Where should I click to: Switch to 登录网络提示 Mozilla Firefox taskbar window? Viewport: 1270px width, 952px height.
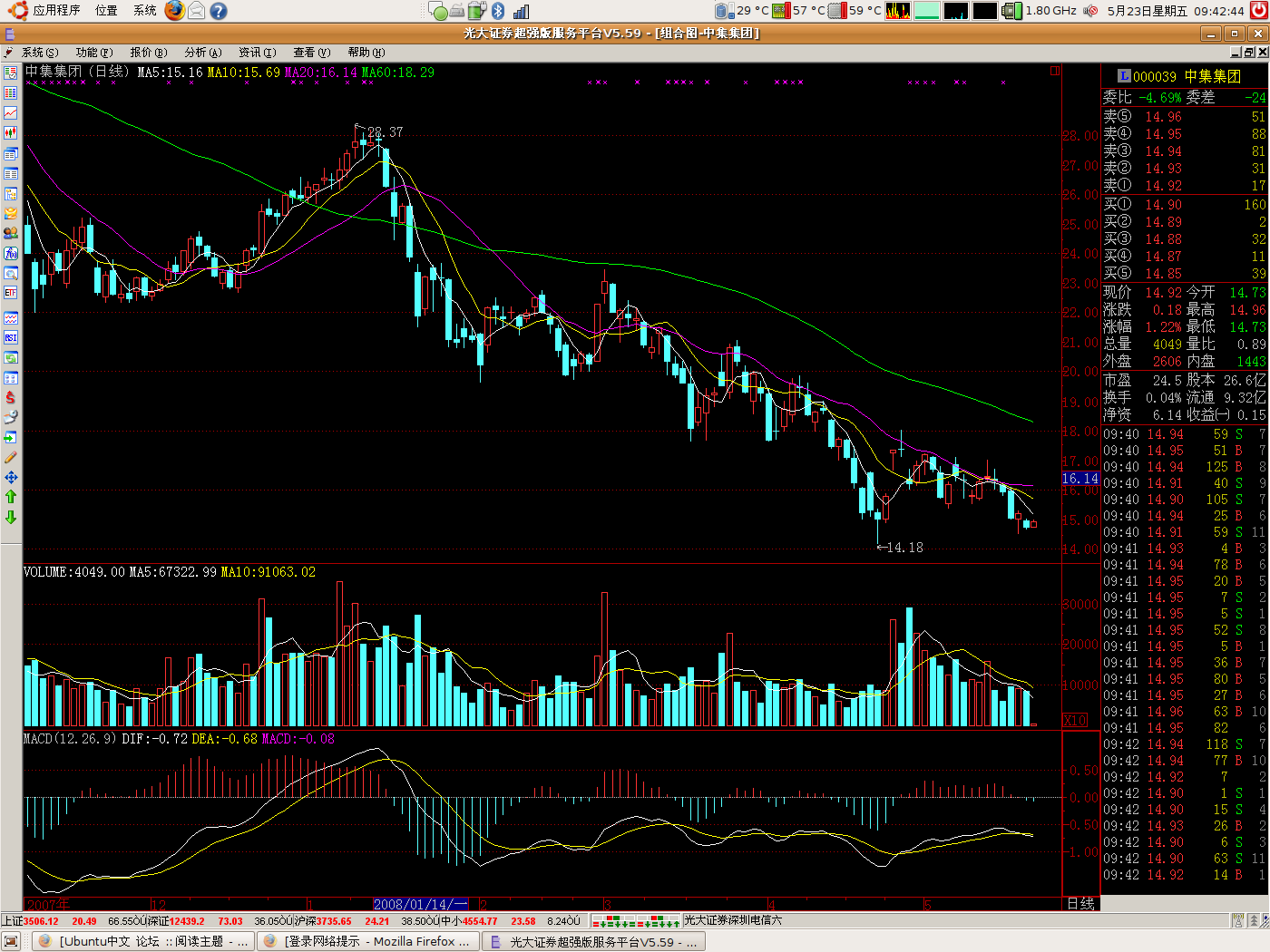[x=366, y=942]
